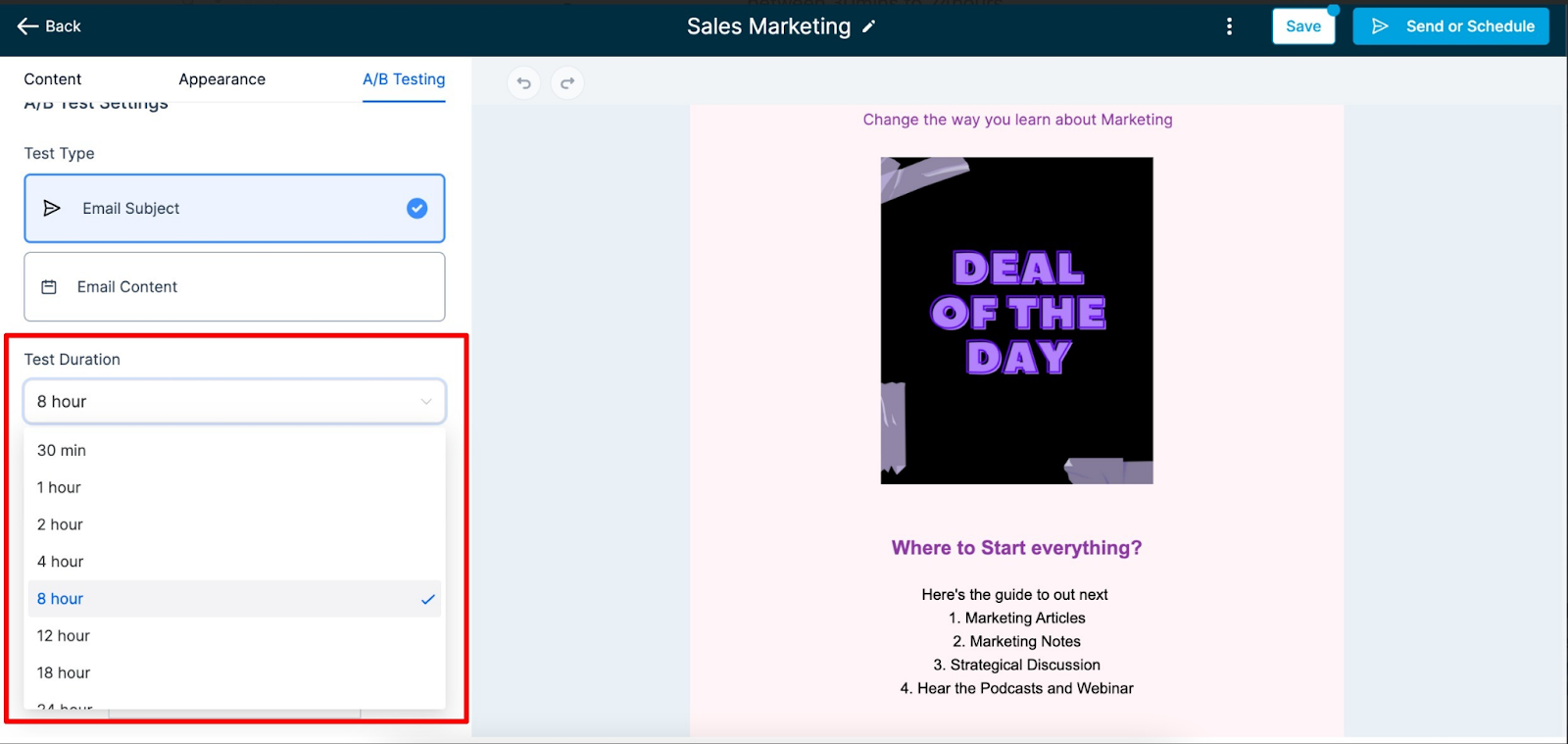Edit campaign name with pencil icon
The width and height of the screenshot is (1568, 744).
click(868, 27)
